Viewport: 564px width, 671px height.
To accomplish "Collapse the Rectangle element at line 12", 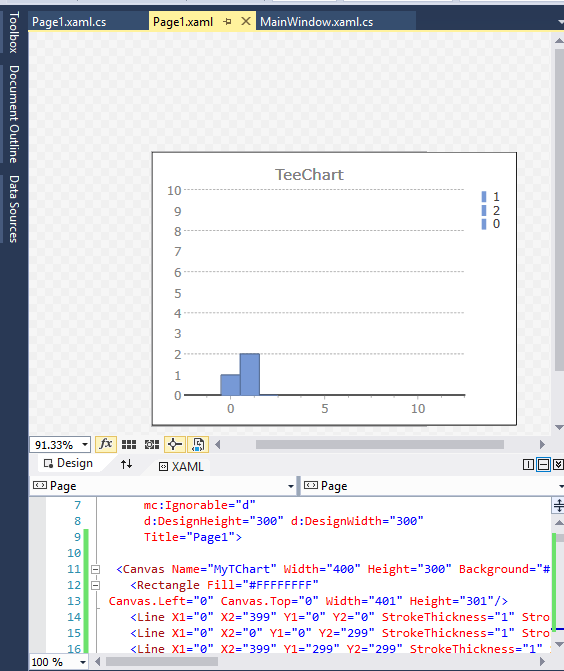I will coord(95,585).
